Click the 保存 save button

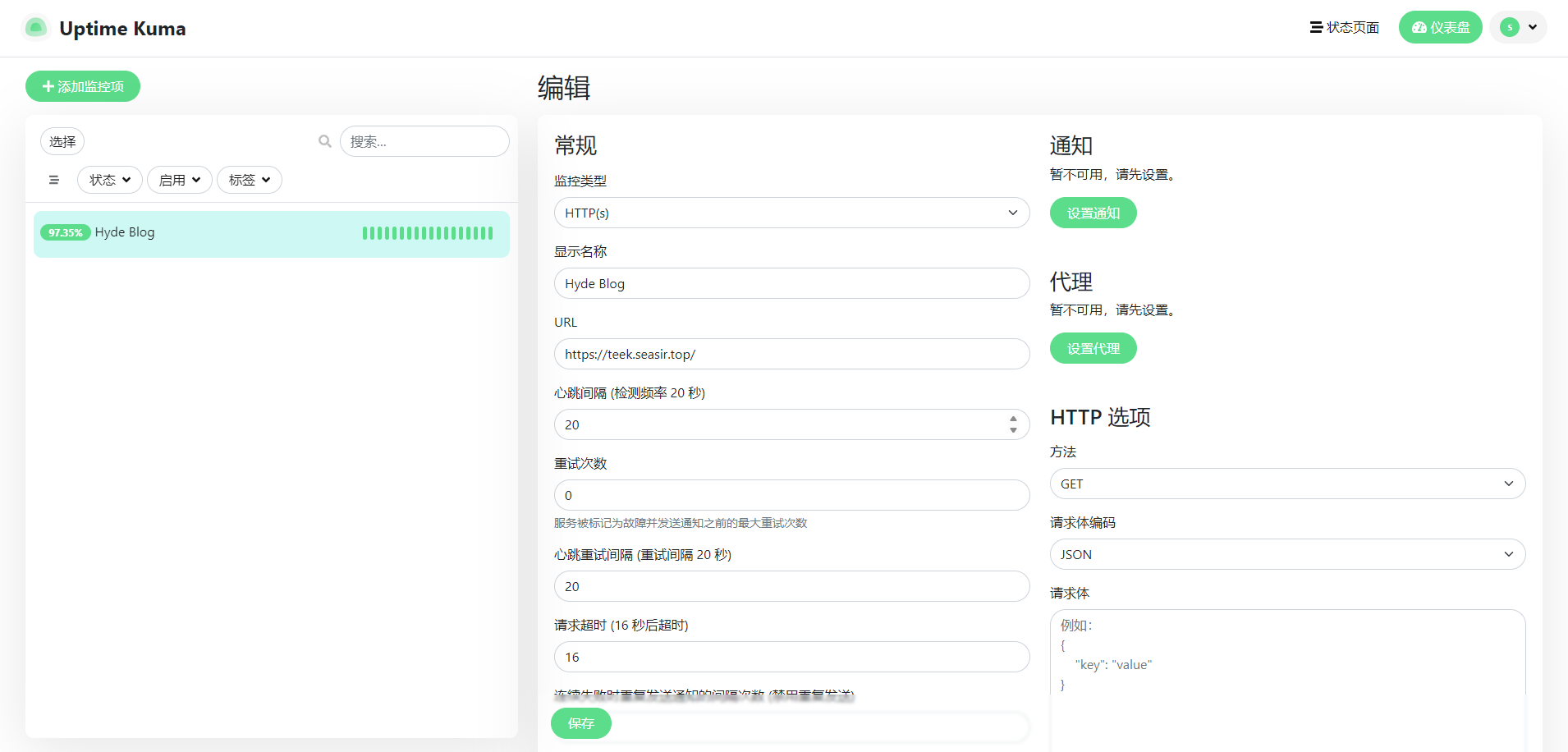click(581, 723)
